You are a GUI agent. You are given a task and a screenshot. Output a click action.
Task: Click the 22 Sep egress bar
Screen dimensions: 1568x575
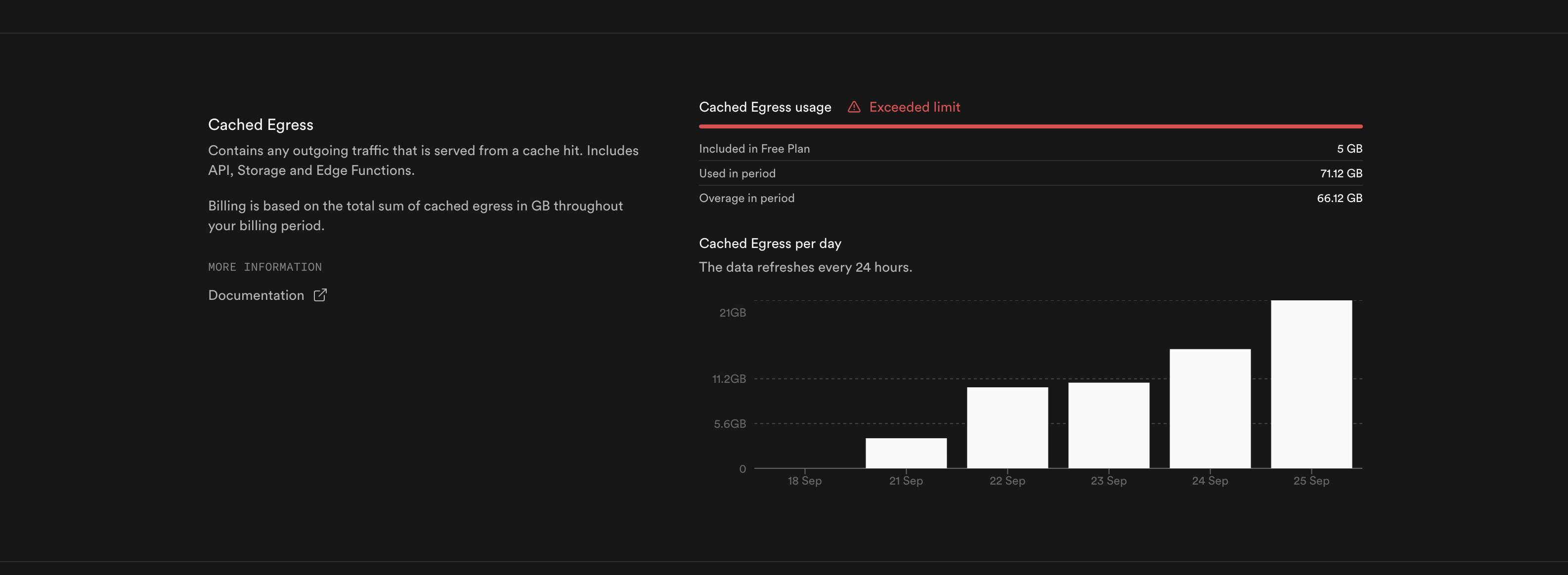pos(1007,428)
